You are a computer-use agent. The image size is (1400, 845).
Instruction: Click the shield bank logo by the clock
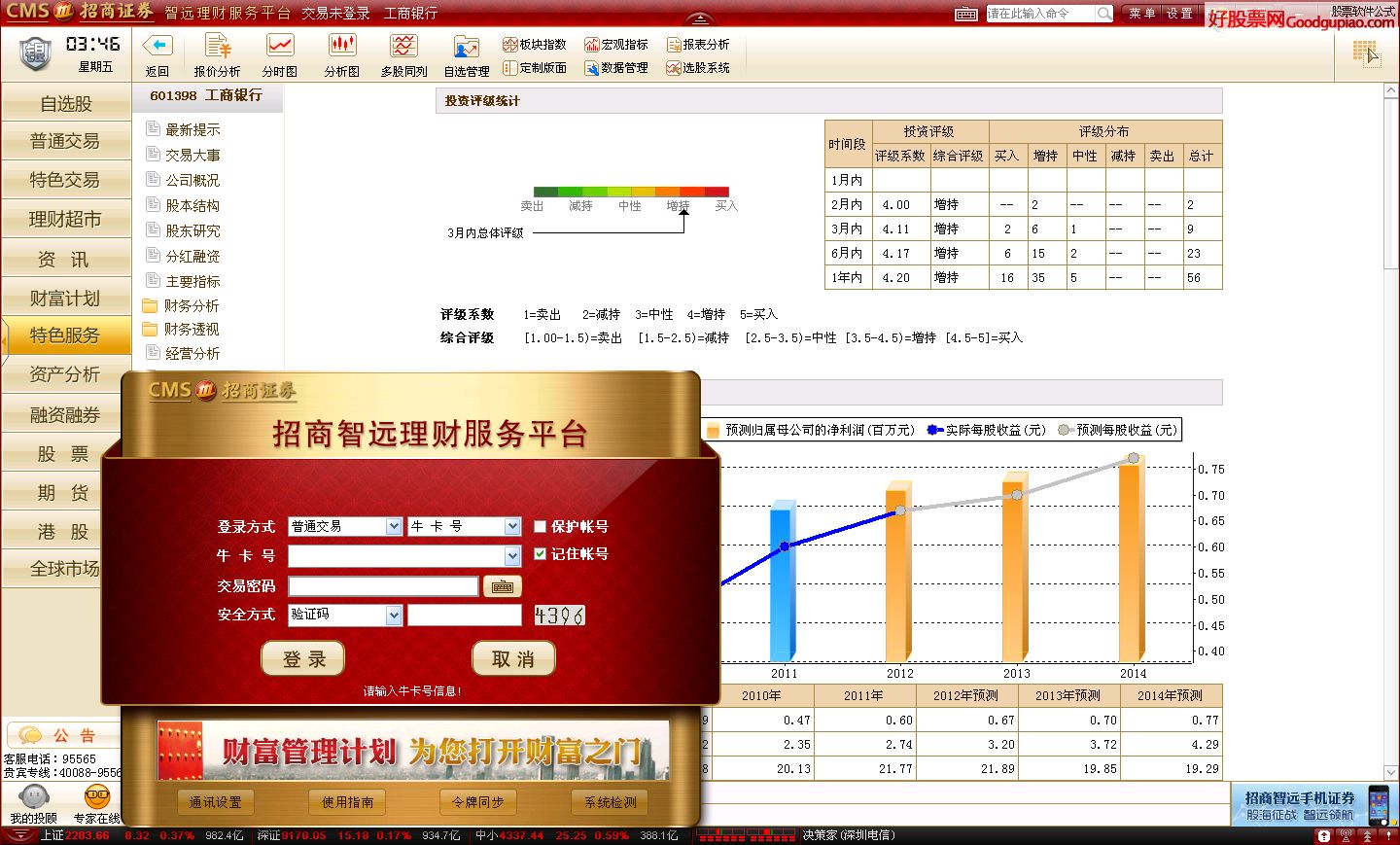pos(36,53)
